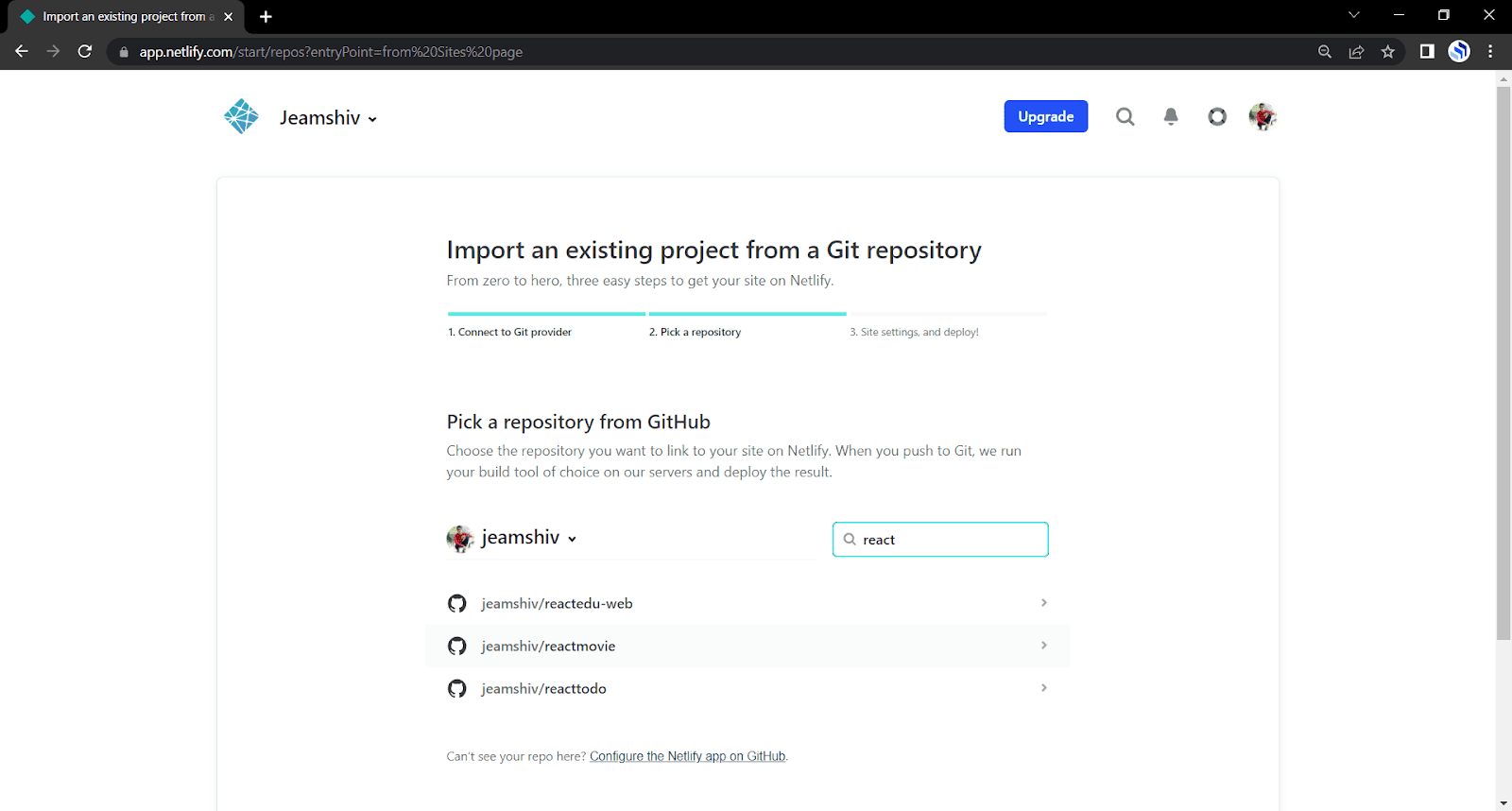Click the share page icon in address bar
The width and height of the screenshot is (1512, 811).
[x=1356, y=52]
